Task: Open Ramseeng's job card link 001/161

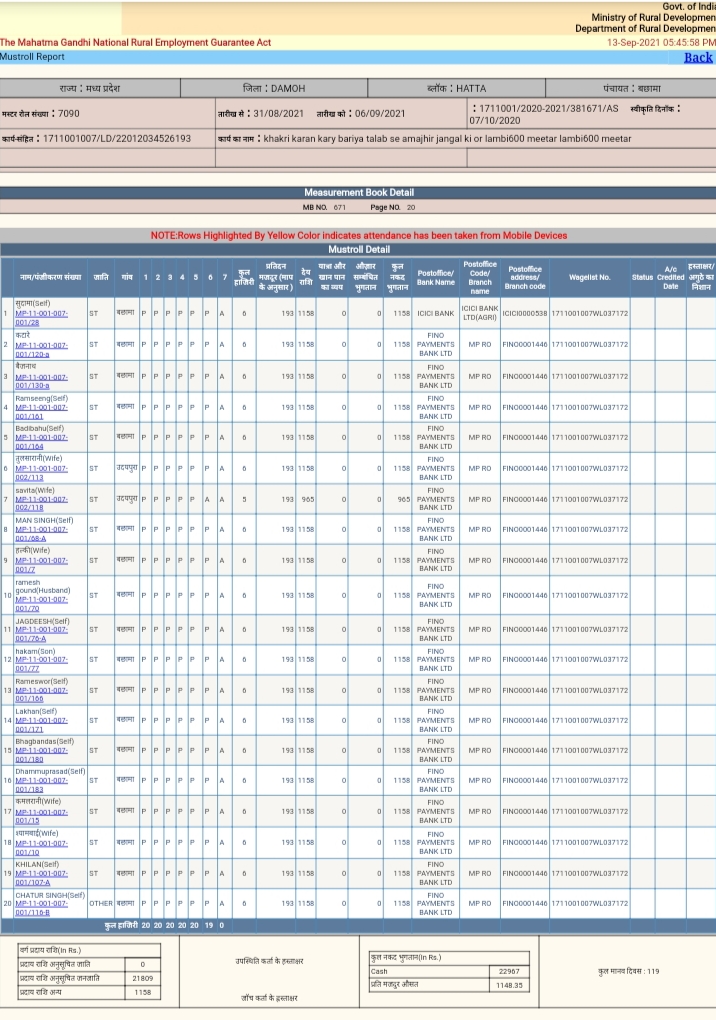Action: [41, 412]
